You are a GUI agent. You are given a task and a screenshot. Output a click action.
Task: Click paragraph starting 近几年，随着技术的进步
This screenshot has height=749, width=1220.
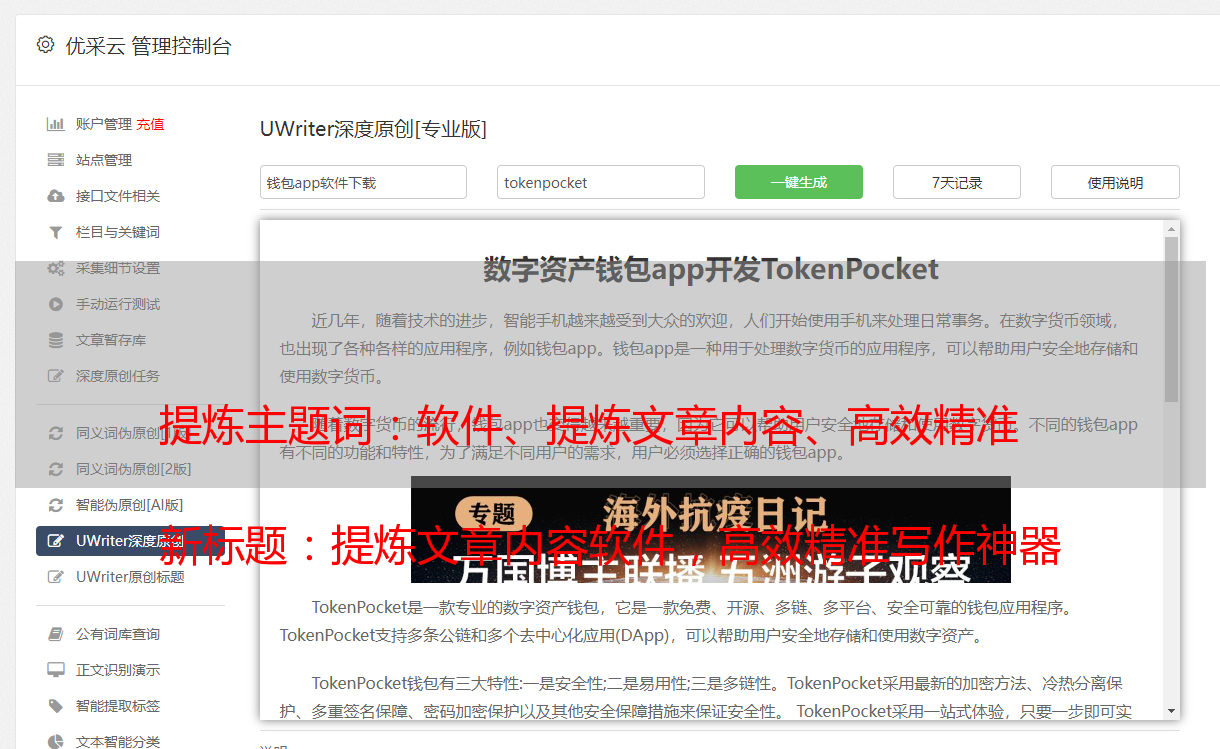(x=710, y=349)
